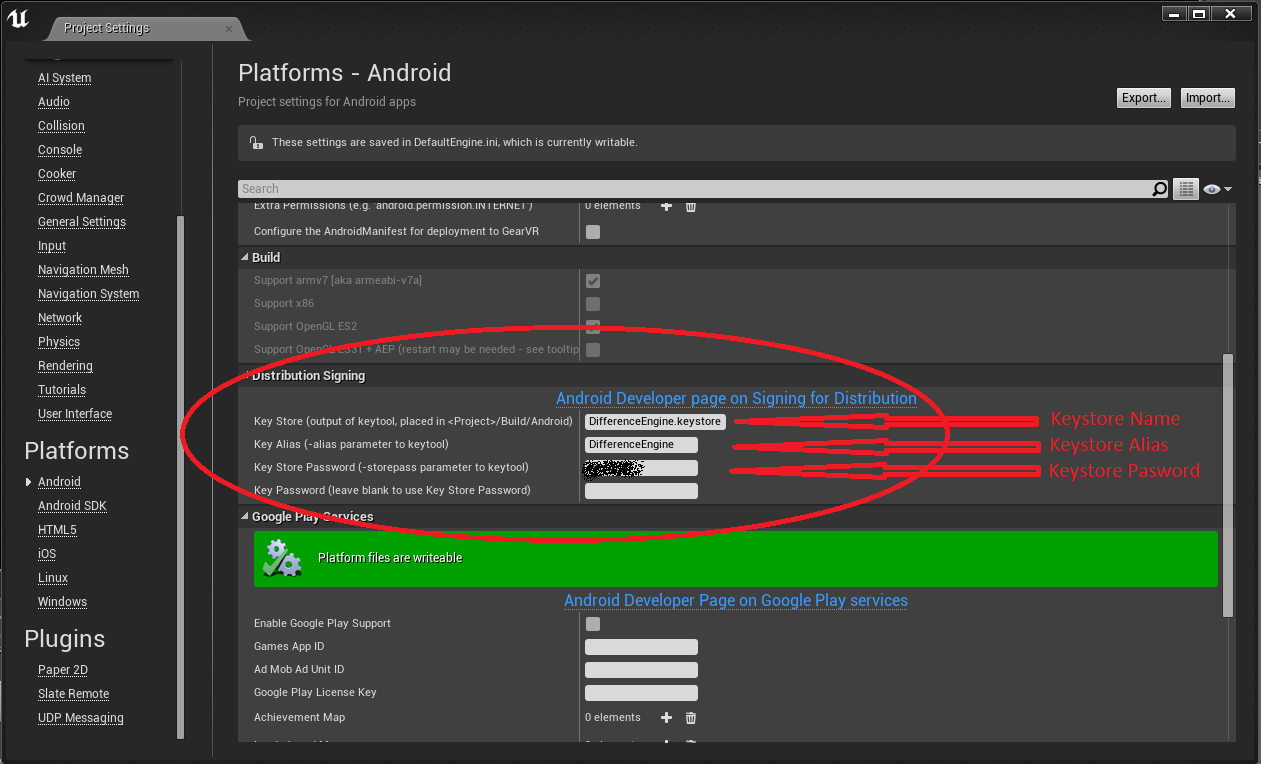Open General Settings page

(x=82, y=222)
